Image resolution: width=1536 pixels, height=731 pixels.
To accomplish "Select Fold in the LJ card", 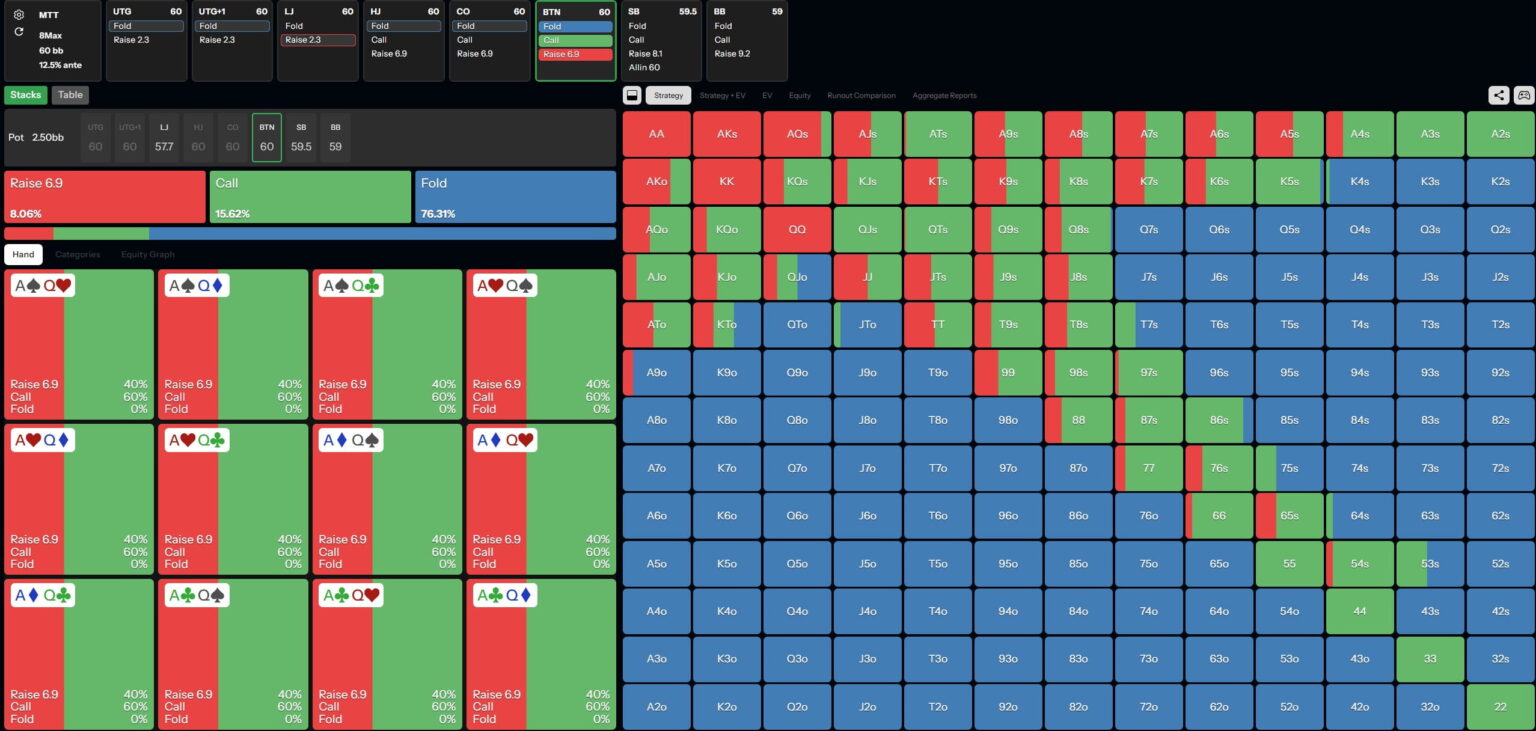I will tap(318, 26).
